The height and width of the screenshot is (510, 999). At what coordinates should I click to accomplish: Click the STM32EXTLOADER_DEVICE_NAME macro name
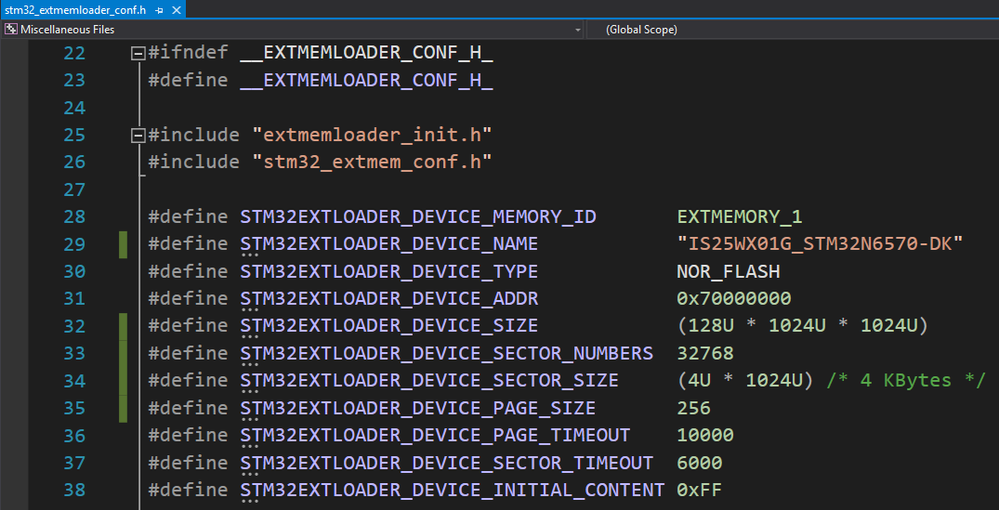389,244
